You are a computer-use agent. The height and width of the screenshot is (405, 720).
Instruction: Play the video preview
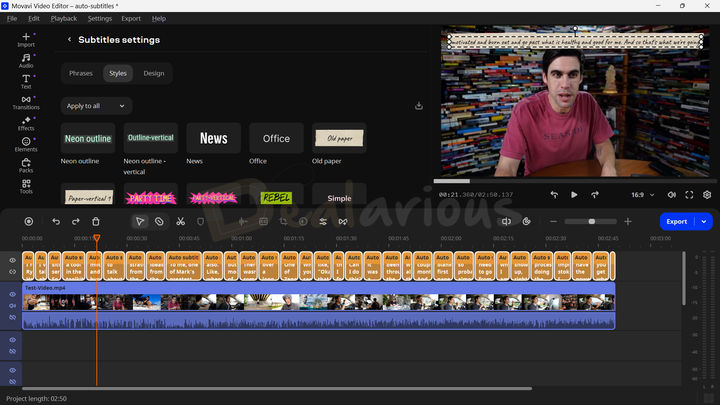(x=574, y=195)
